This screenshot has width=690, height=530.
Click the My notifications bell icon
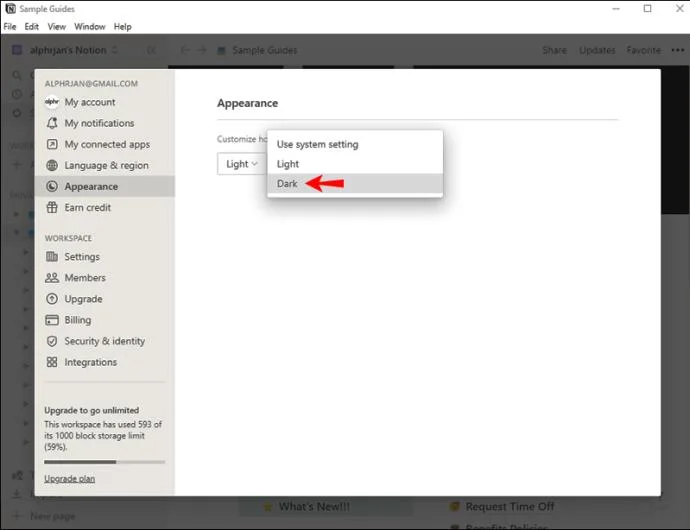tap(52, 123)
